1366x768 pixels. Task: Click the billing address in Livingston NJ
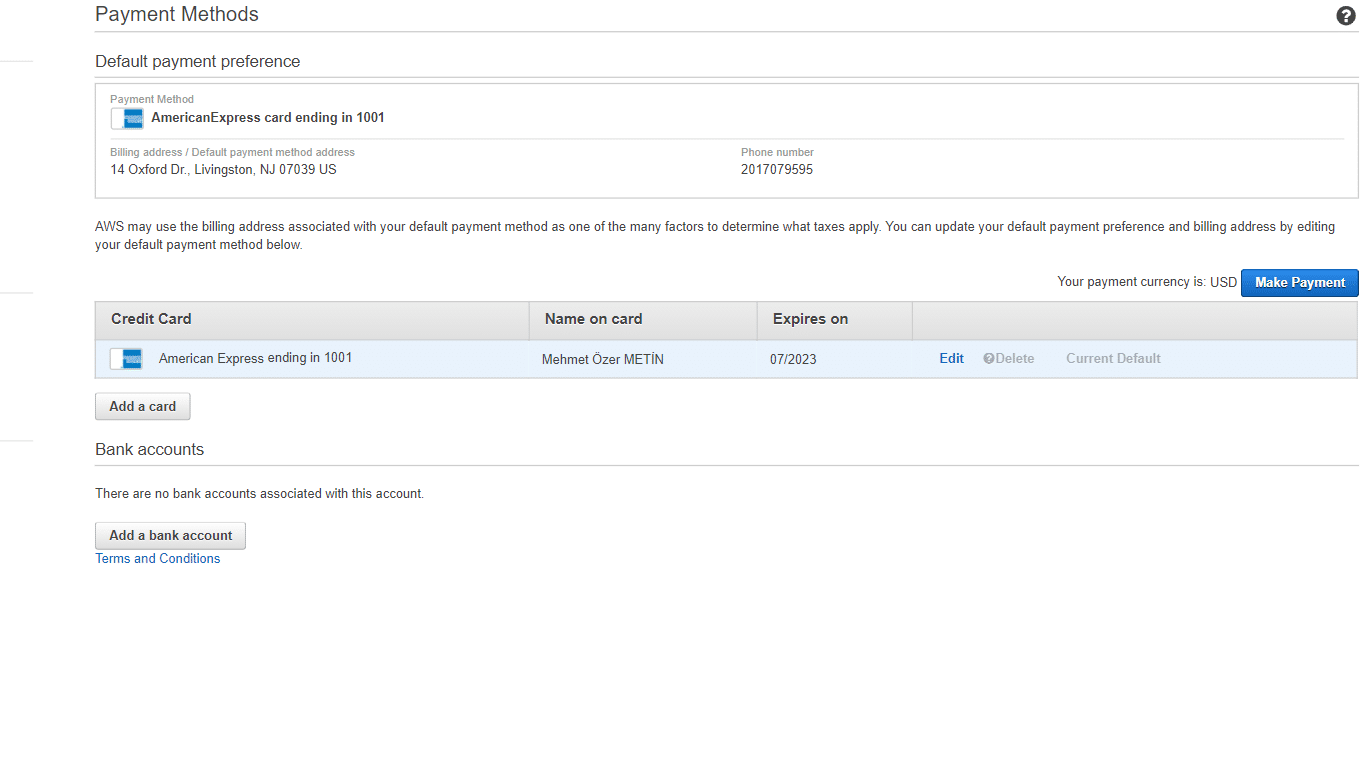[x=223, y=169]
